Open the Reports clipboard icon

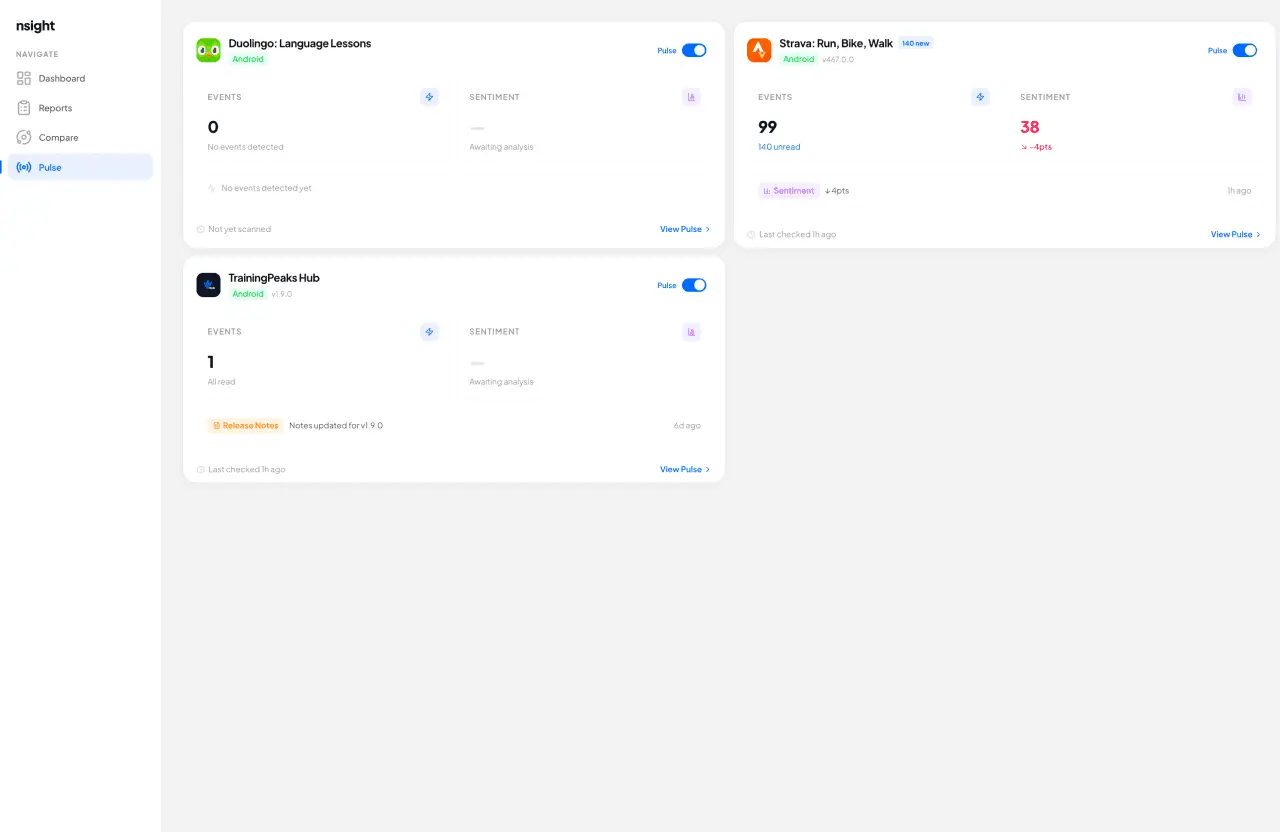click(24, 108)
